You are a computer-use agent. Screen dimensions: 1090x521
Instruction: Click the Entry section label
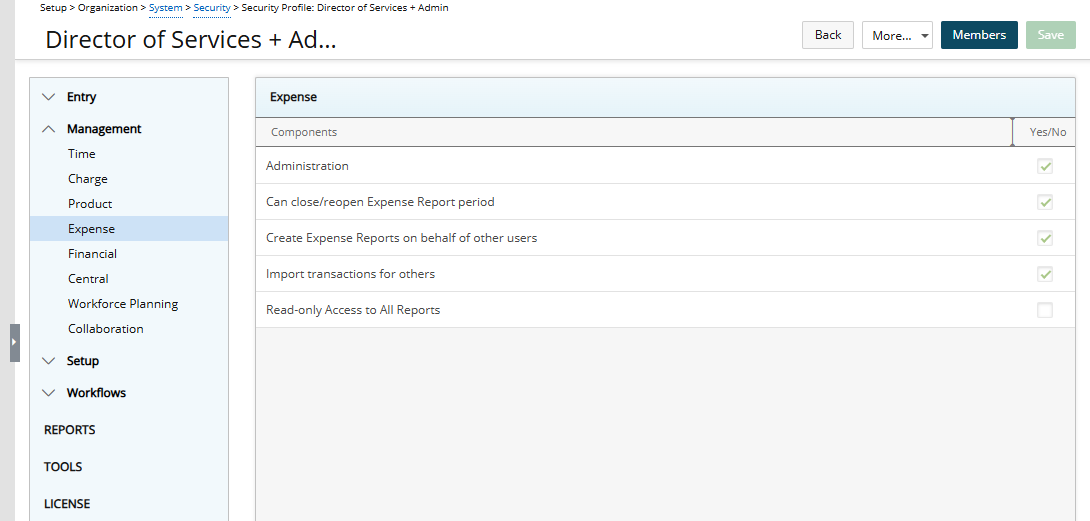pyautogui.click(x=81, y=97)
